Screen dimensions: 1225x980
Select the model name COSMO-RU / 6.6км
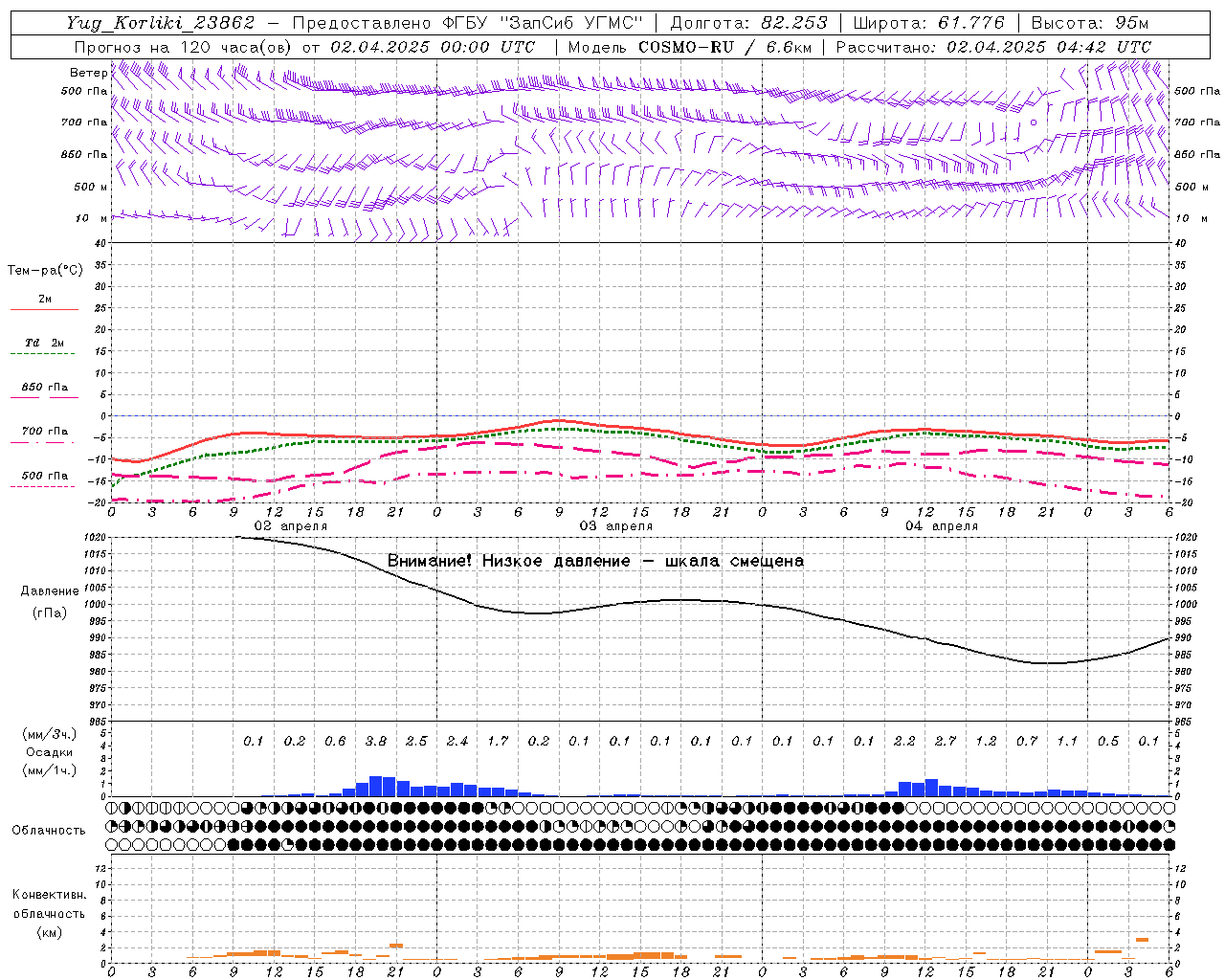[725, 47]
